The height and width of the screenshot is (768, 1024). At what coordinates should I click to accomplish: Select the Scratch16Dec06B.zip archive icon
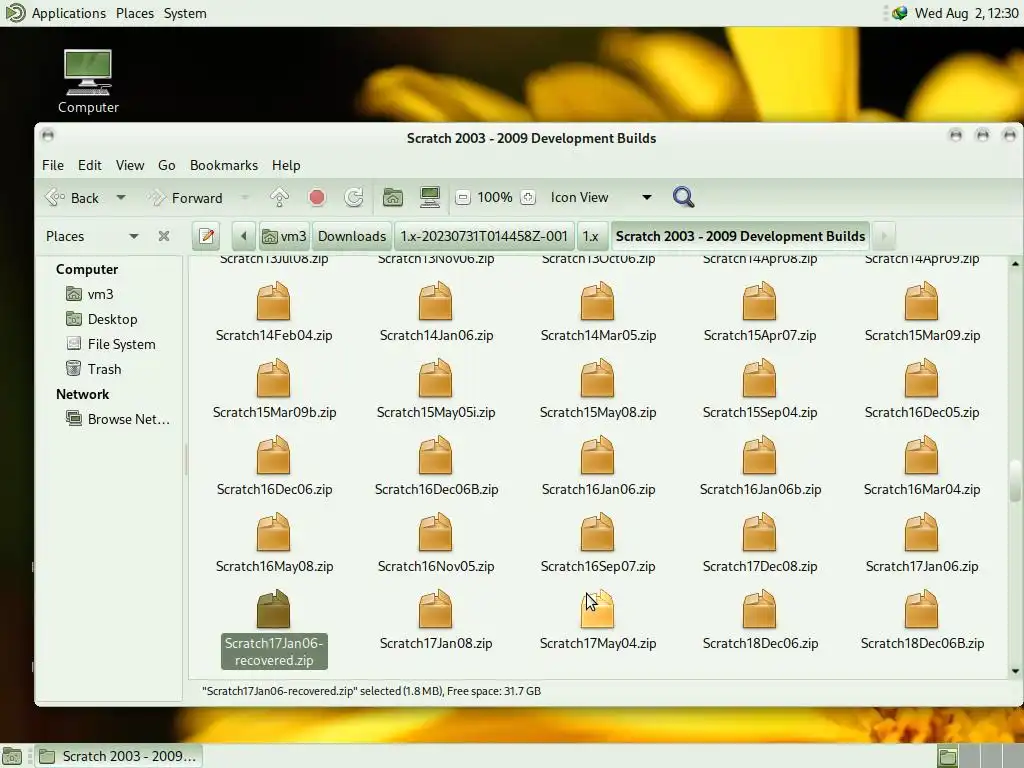point(436,455)
